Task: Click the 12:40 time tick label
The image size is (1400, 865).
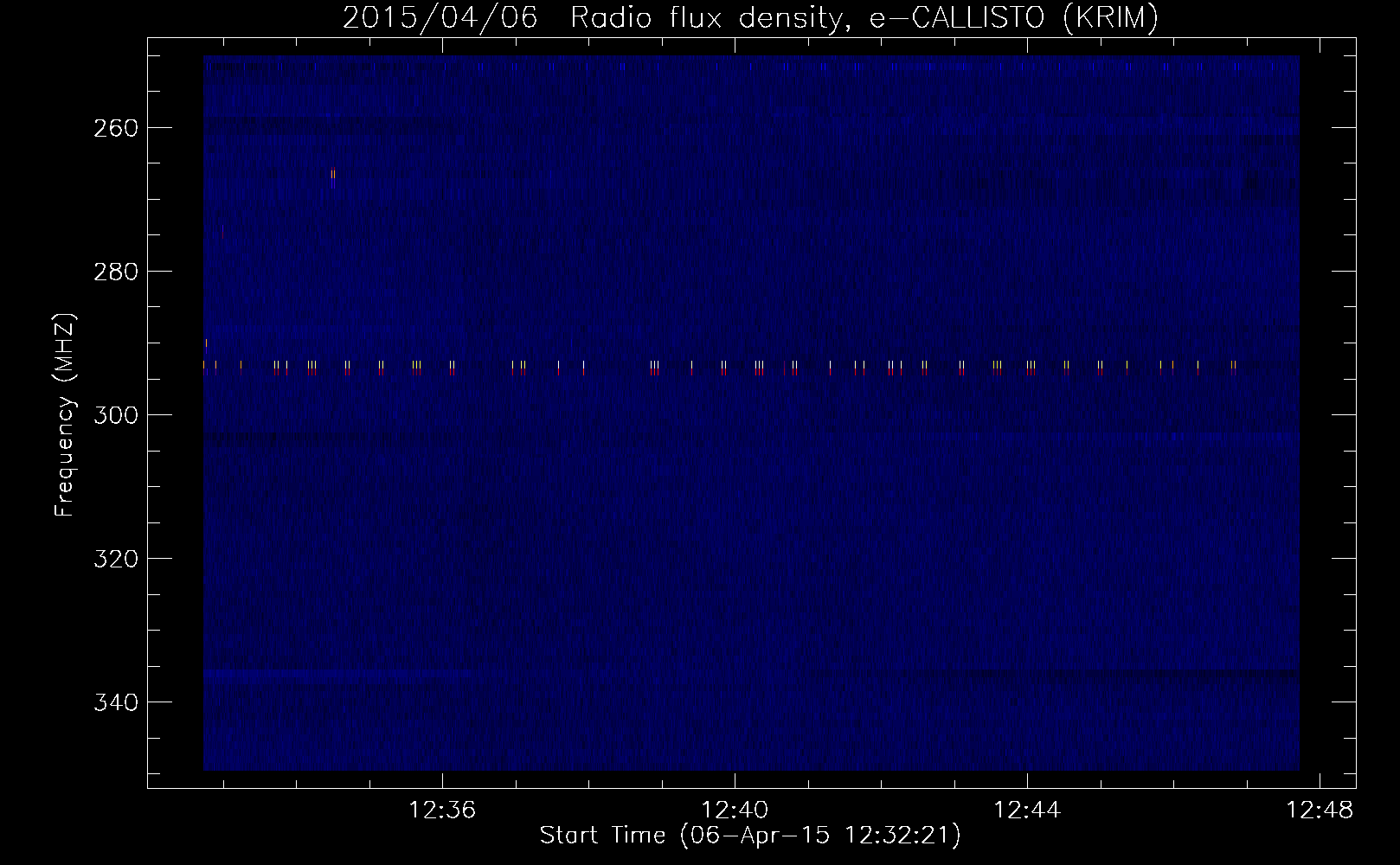Action: [x=735, y=811]
